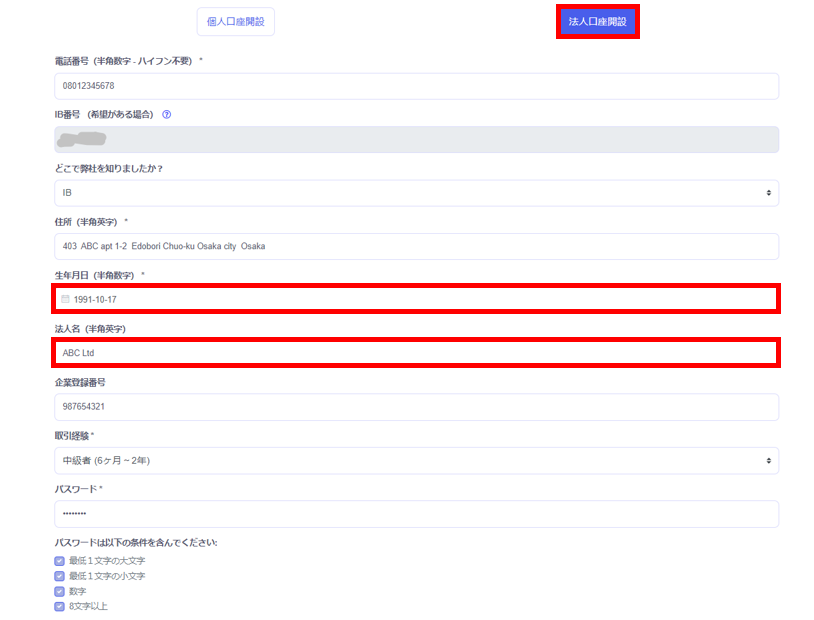
Task: Toggle the 数字 requirement checkbox
Action: pos(60,591)
